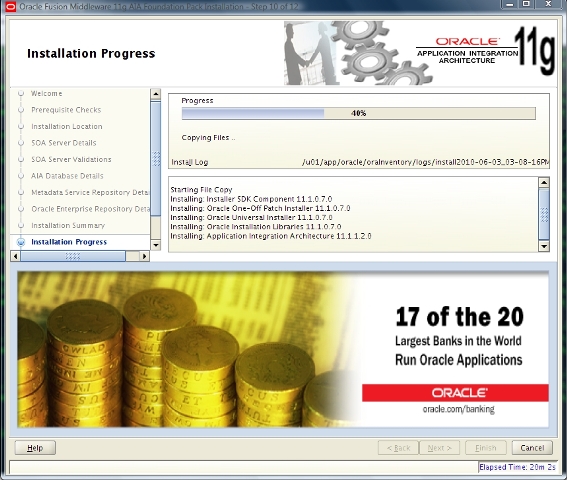Viewport: 567px width, 480px height.
Task: Click 'Oracle Installation Libraries' log line
Action: tap(256, 227)
